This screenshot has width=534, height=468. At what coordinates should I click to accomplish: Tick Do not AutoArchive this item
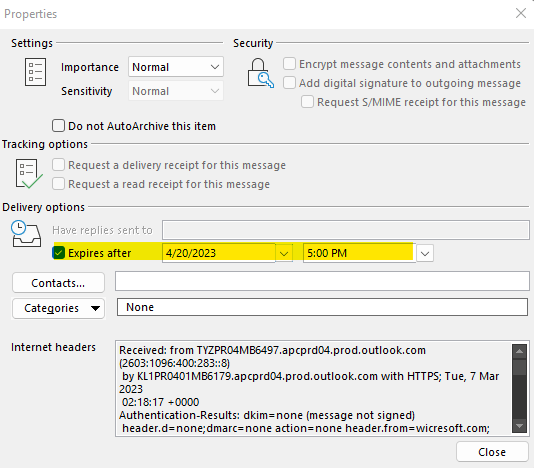(58, 126)
